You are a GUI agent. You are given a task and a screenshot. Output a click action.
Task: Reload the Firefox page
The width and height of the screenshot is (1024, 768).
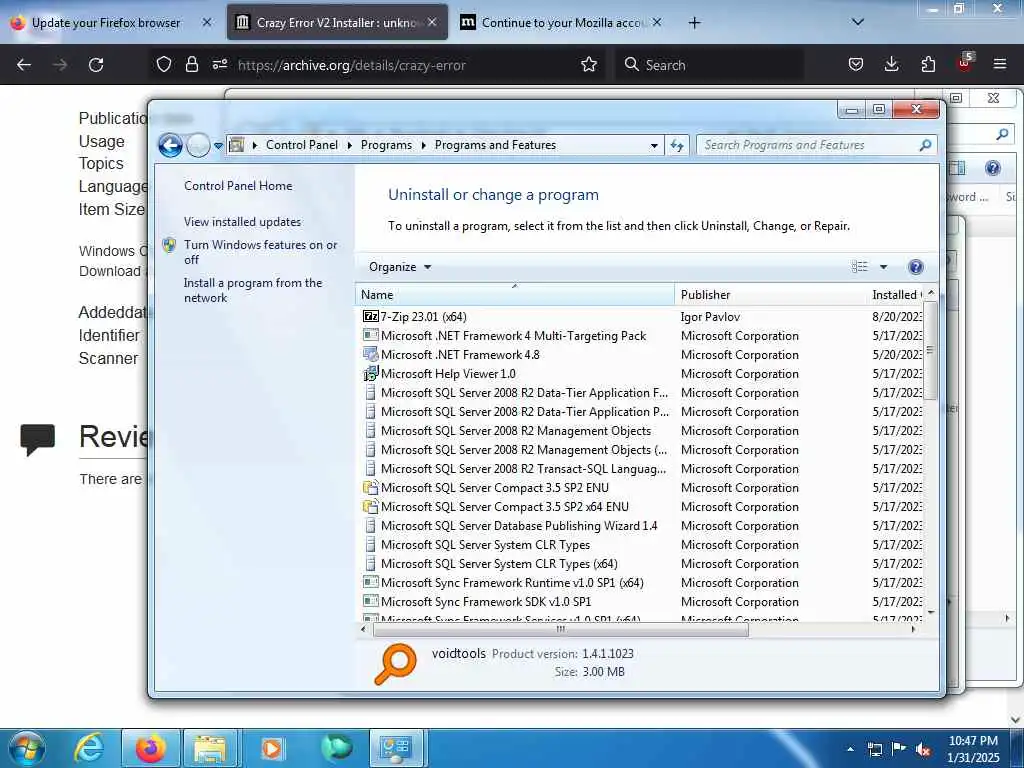click(96, 65)
